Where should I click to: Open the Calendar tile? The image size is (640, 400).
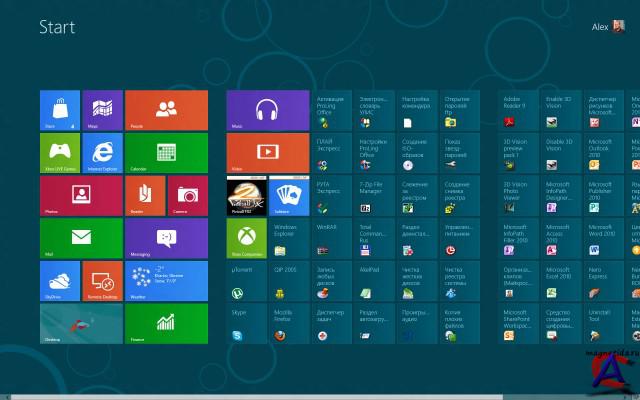click(167, 153)
